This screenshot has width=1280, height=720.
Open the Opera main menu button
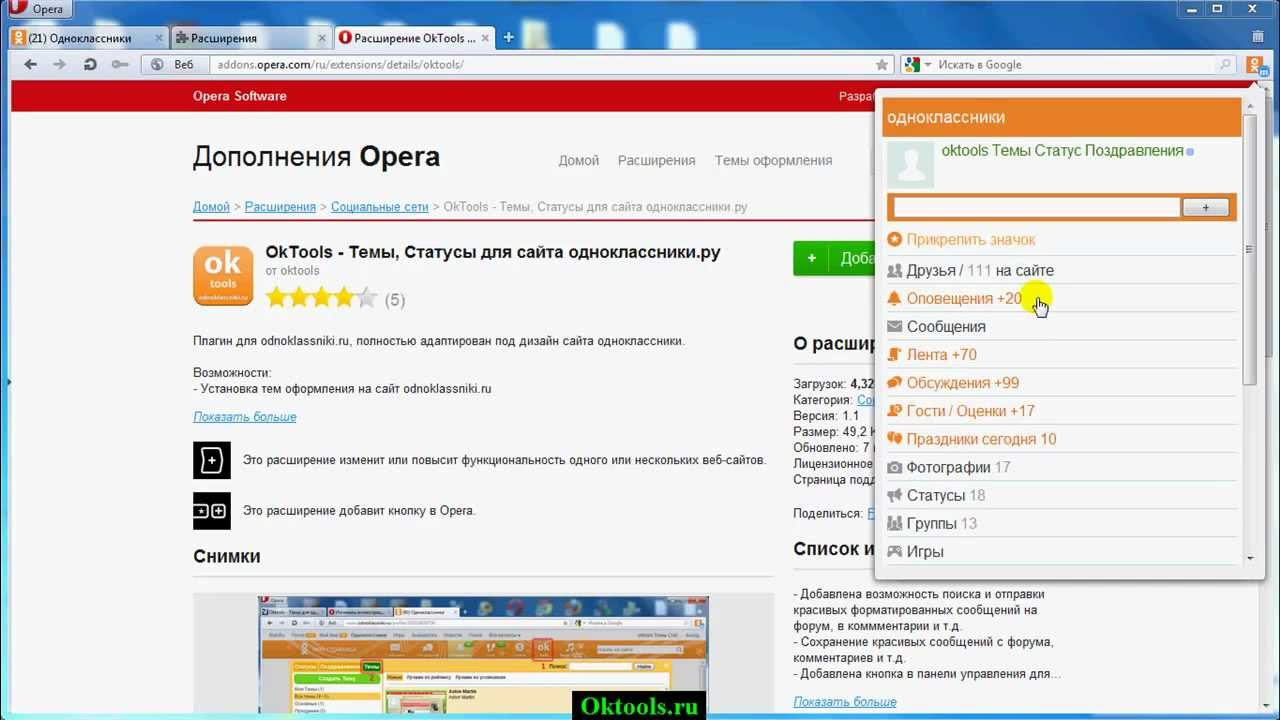(36, 10)
